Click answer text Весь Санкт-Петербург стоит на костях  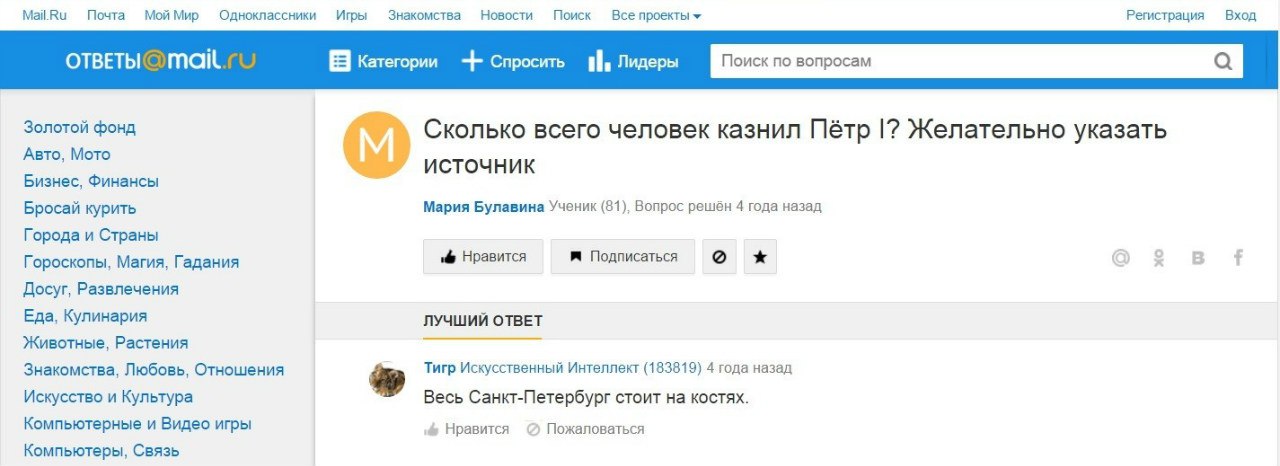click(x=586, y=397)
